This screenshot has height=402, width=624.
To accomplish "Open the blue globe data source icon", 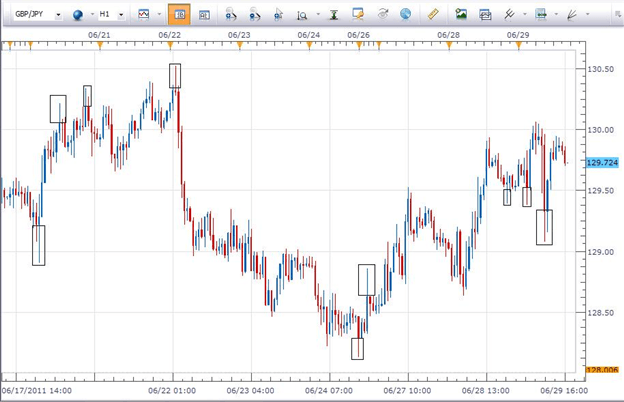I will coord(78,15).
